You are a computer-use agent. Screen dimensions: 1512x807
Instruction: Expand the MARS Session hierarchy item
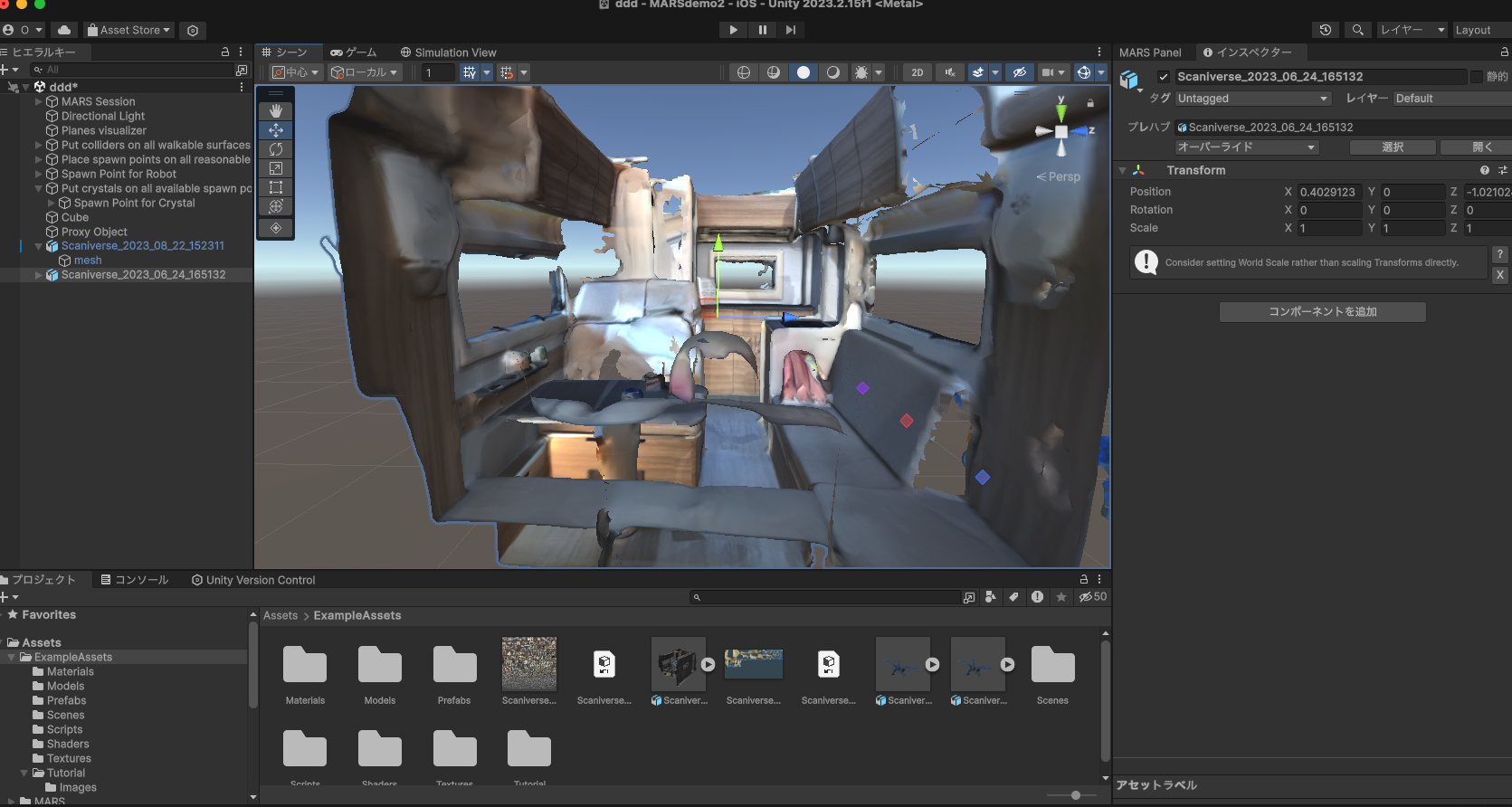pos(39,101)
